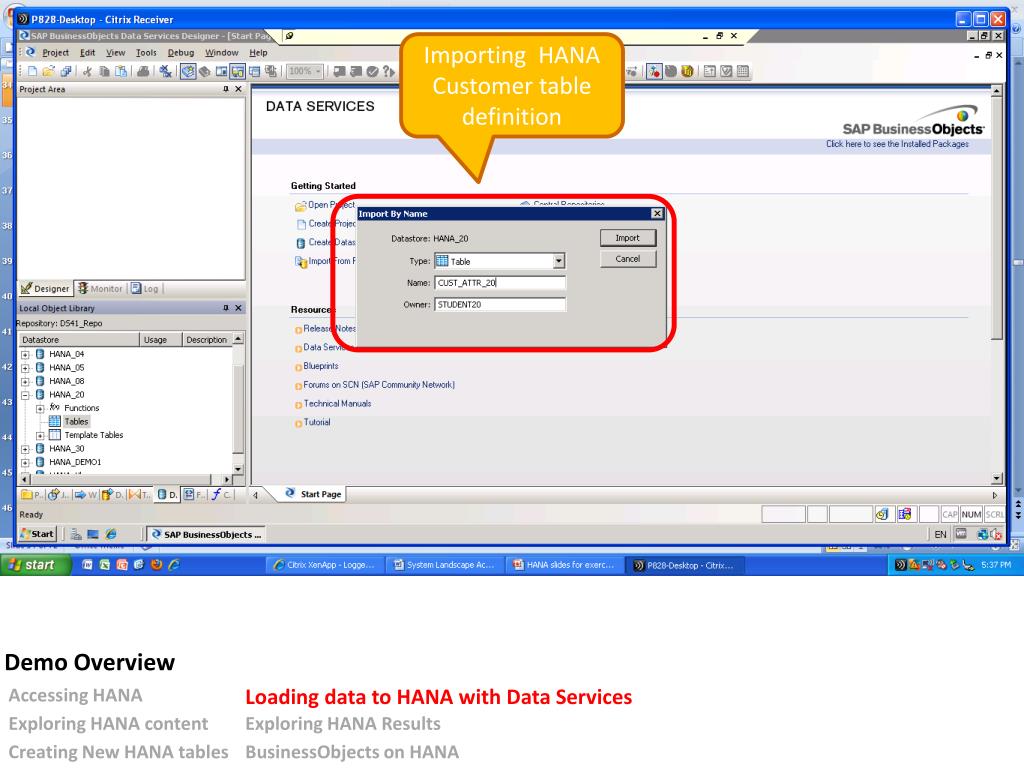This screenshot has height=768, width=1024.
Task: Open the Window menu
Action: [221, 53]
